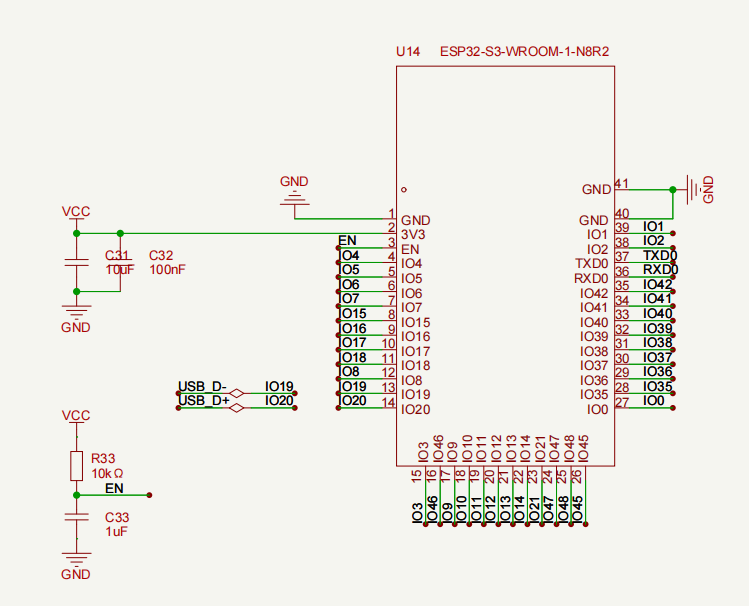Click the C33 designator text
The image size is (749, 606).
pos(117,517)
